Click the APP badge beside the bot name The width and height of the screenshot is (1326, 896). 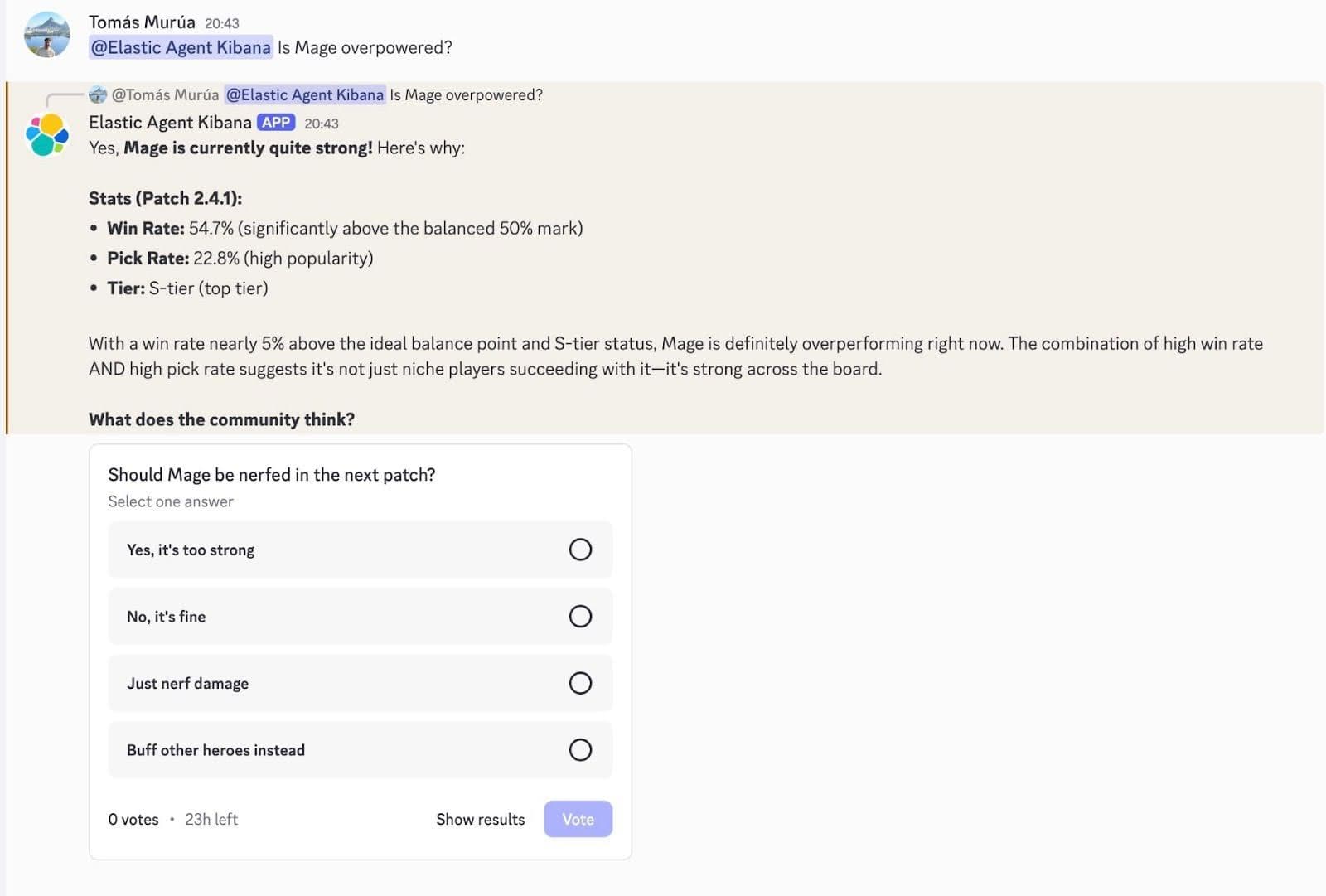(277, 122)
